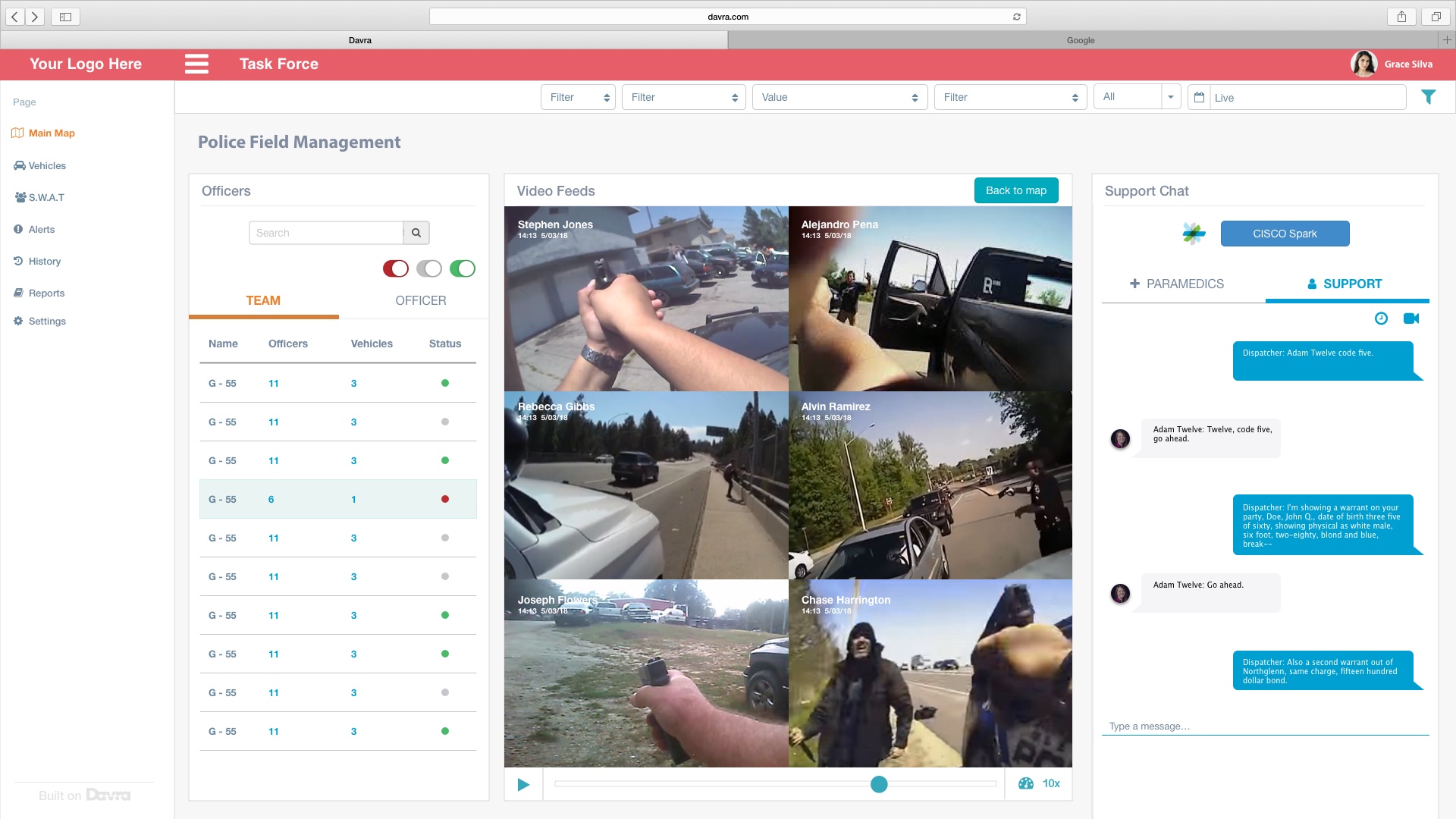Viewport: 1456px width, 819px height.
Task: Click Adam Twelve avatar beside 'Go ahead'
Action: coord(1120,593)
